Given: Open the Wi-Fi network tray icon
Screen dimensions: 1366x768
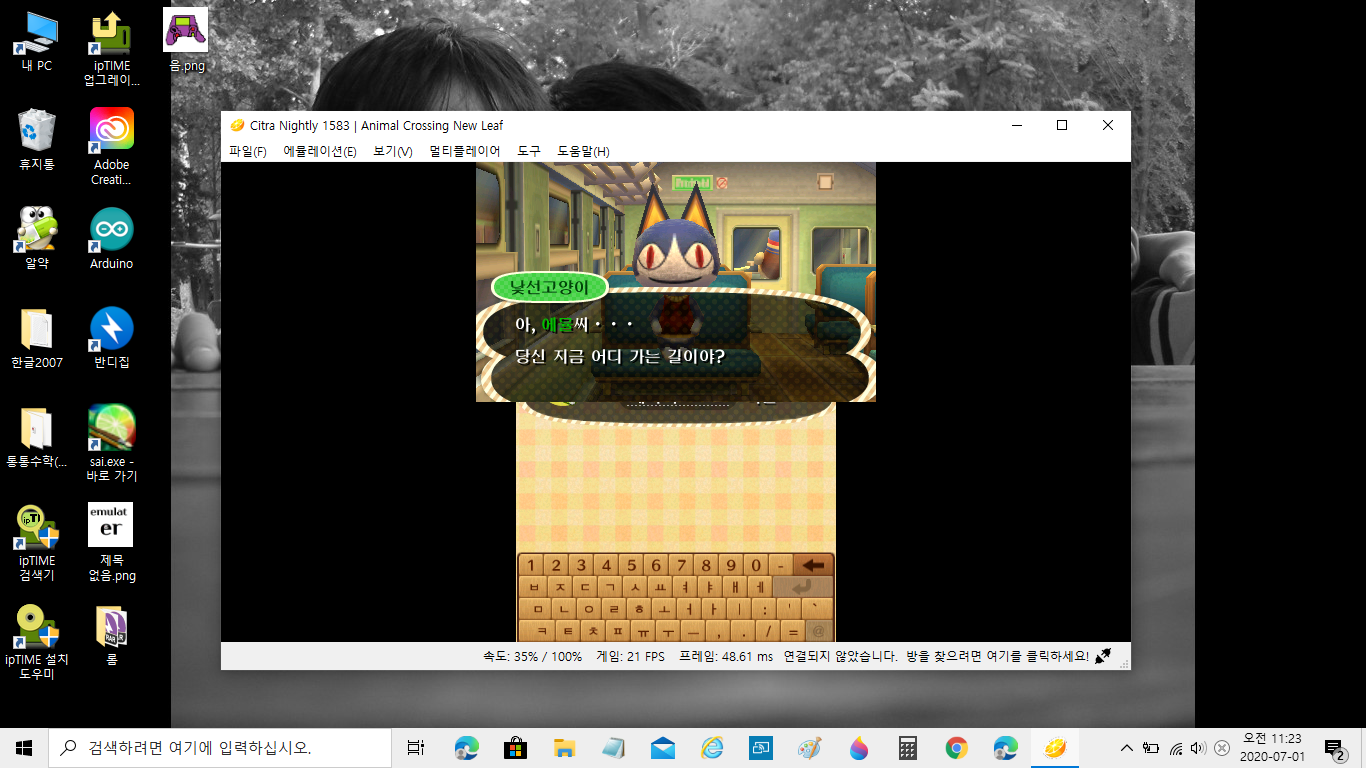Looking at the screenshot, I should [x=1175, y=748].
